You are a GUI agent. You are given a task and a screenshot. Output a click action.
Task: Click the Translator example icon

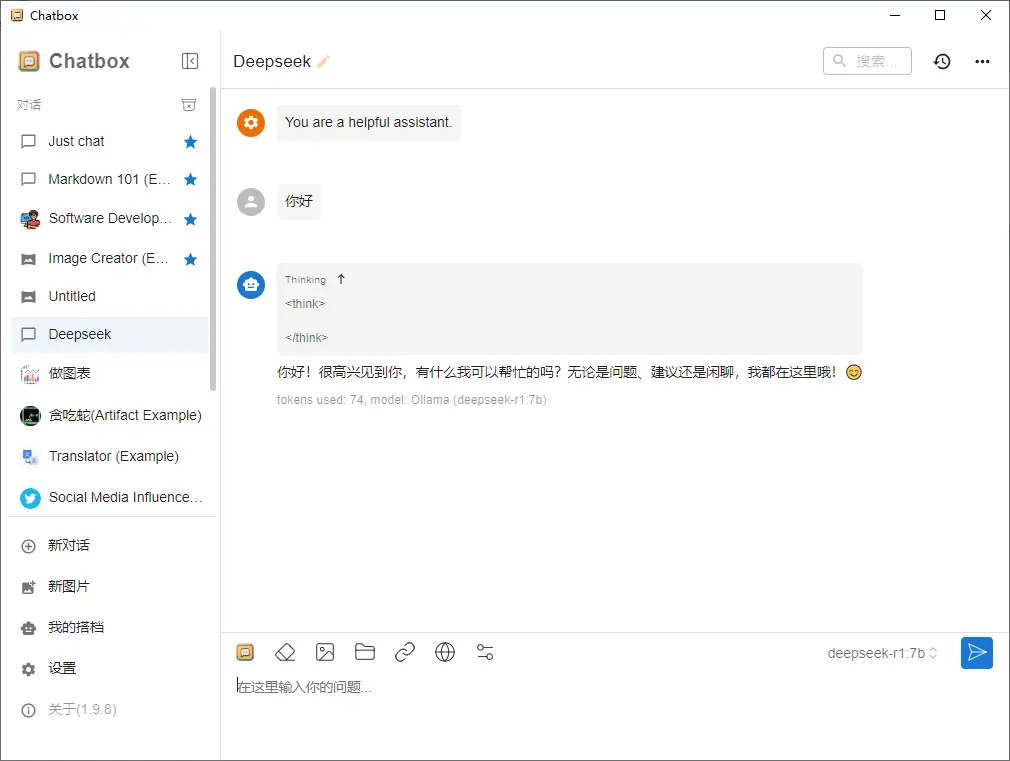(x=30, y=457)
